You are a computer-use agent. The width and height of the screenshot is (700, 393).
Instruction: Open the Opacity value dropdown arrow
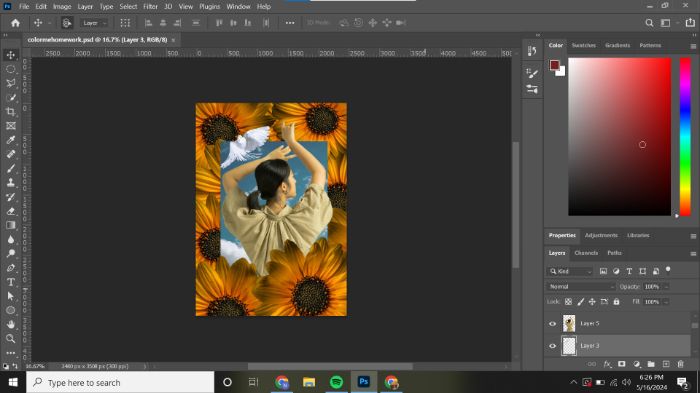point(667,287)
